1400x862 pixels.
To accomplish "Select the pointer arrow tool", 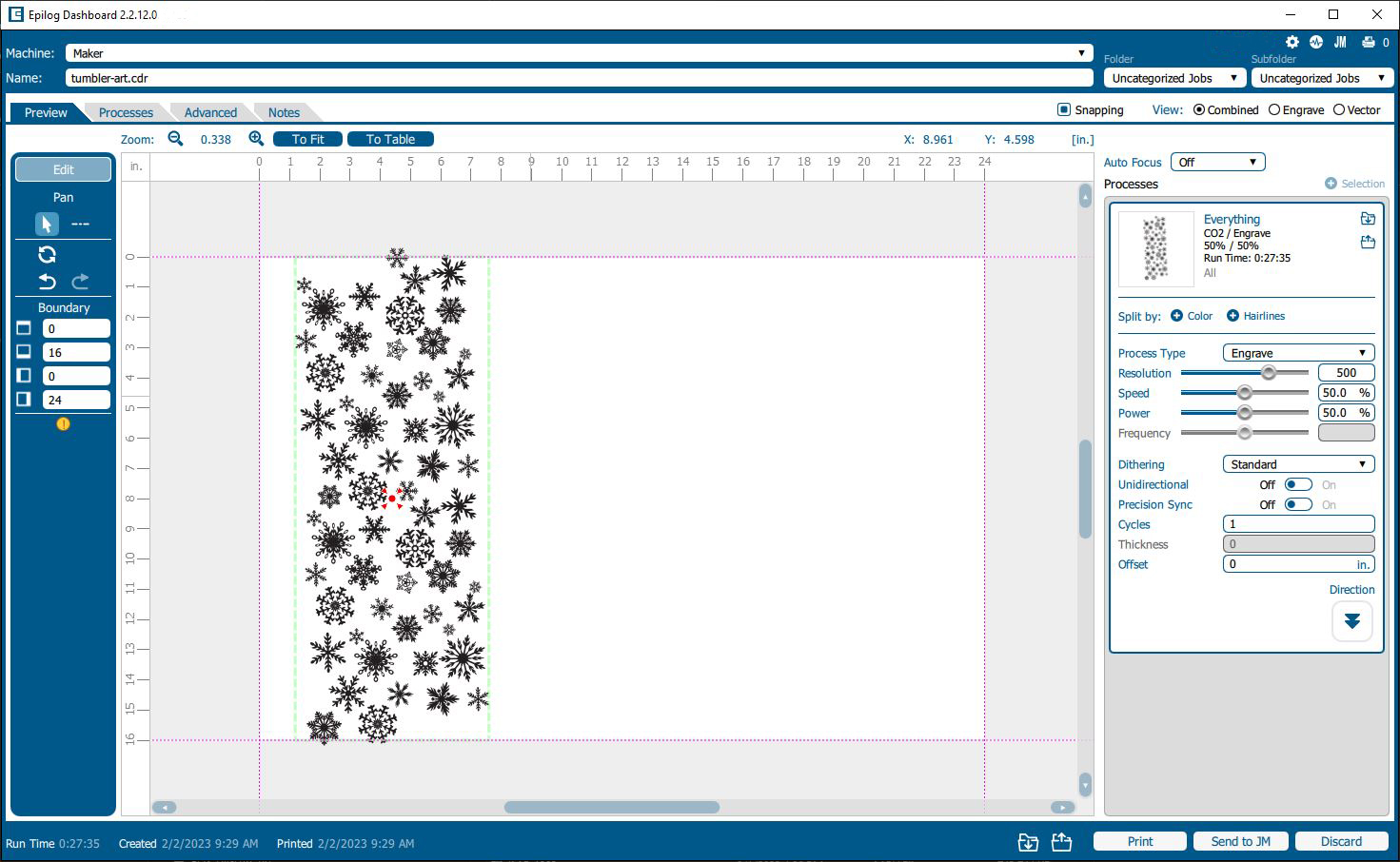I will click(47, 224).
